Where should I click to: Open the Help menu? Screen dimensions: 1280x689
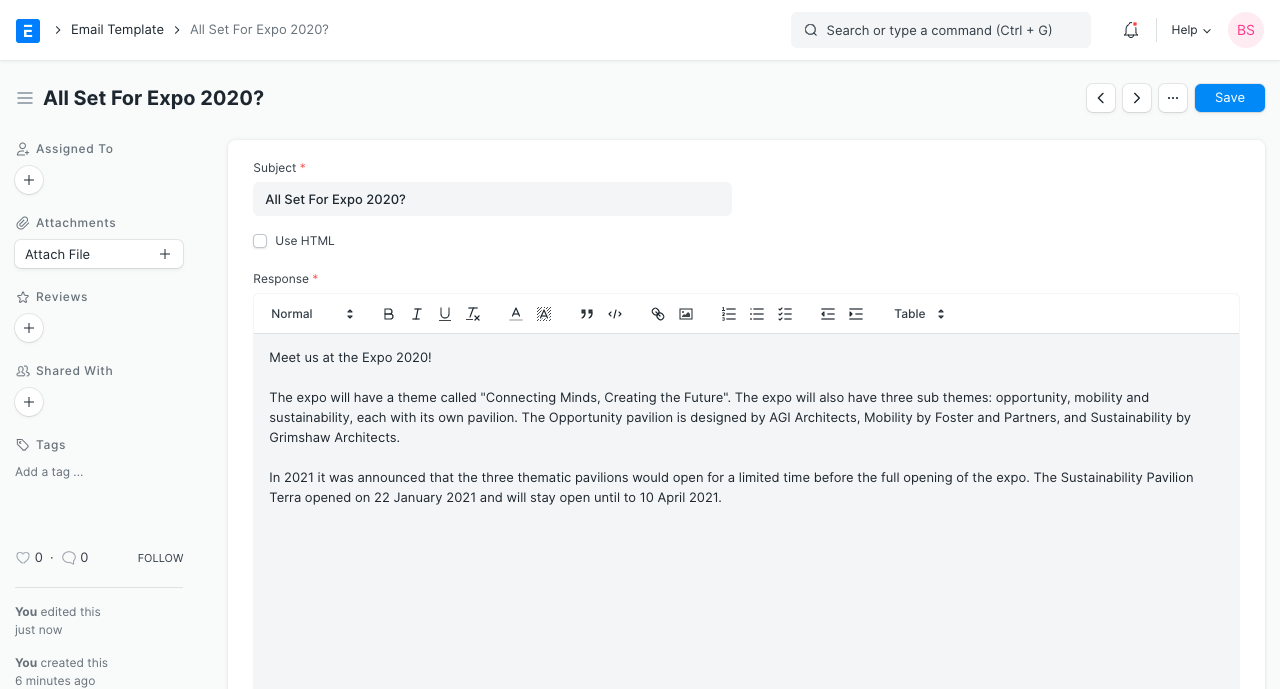pos(1190,30)
